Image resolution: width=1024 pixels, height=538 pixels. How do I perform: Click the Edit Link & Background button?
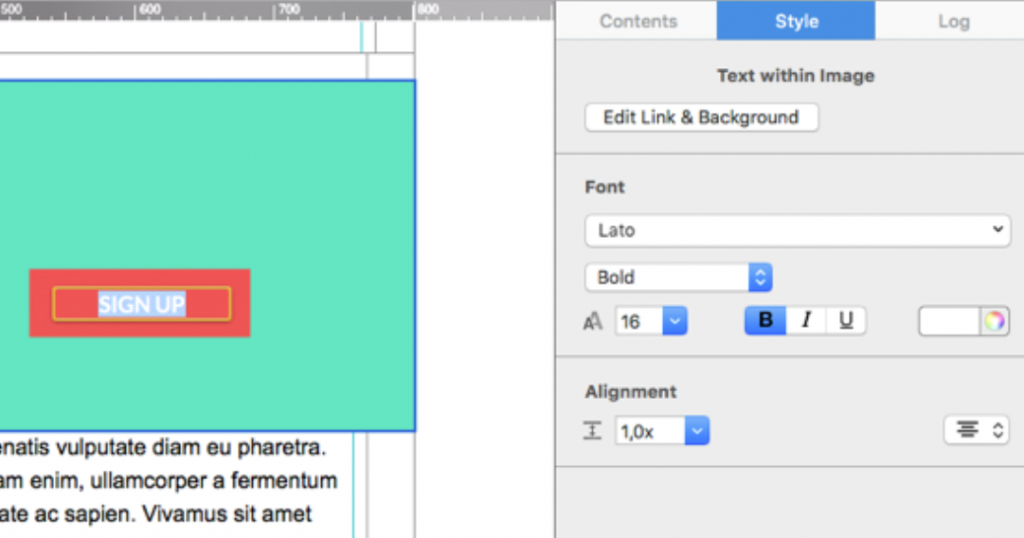(x=701, y=118)
